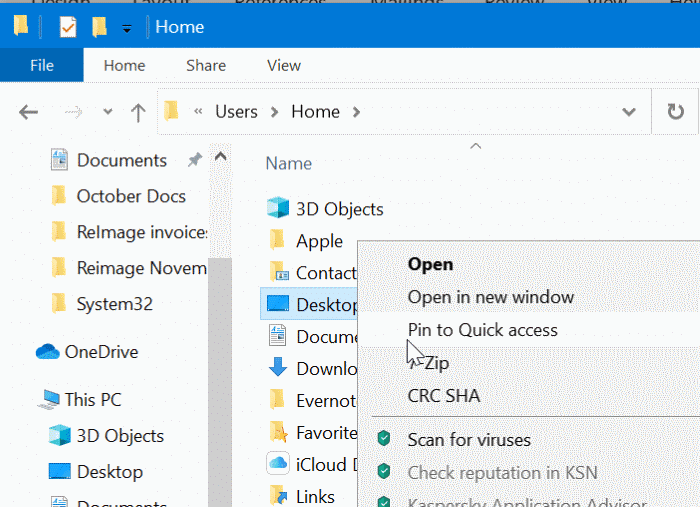Expand chevron after Users in breadcrumb
700x507 pixels.
click(275, 112)
